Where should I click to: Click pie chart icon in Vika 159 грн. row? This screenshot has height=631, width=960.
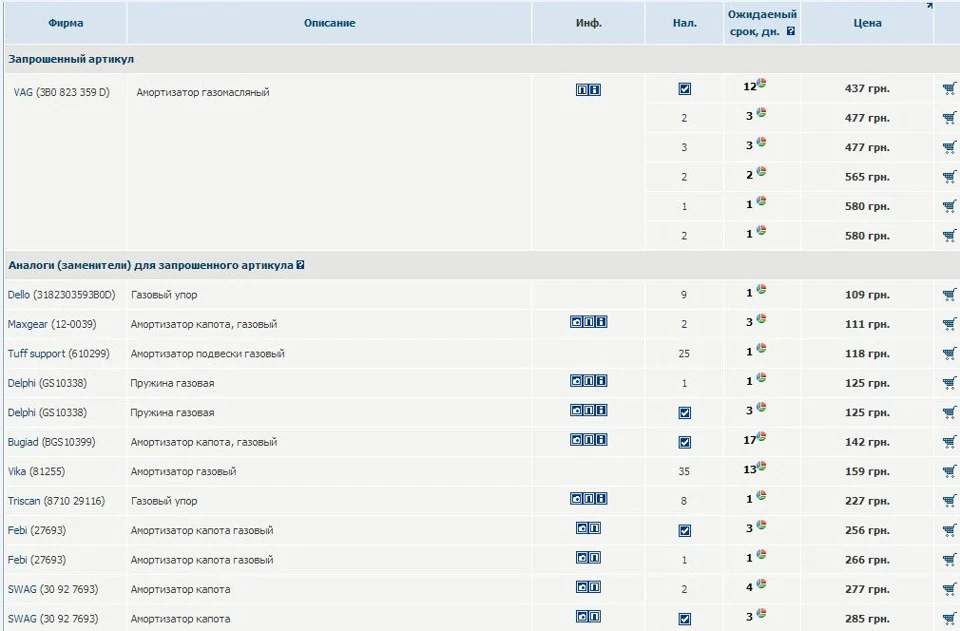[762, 466]
